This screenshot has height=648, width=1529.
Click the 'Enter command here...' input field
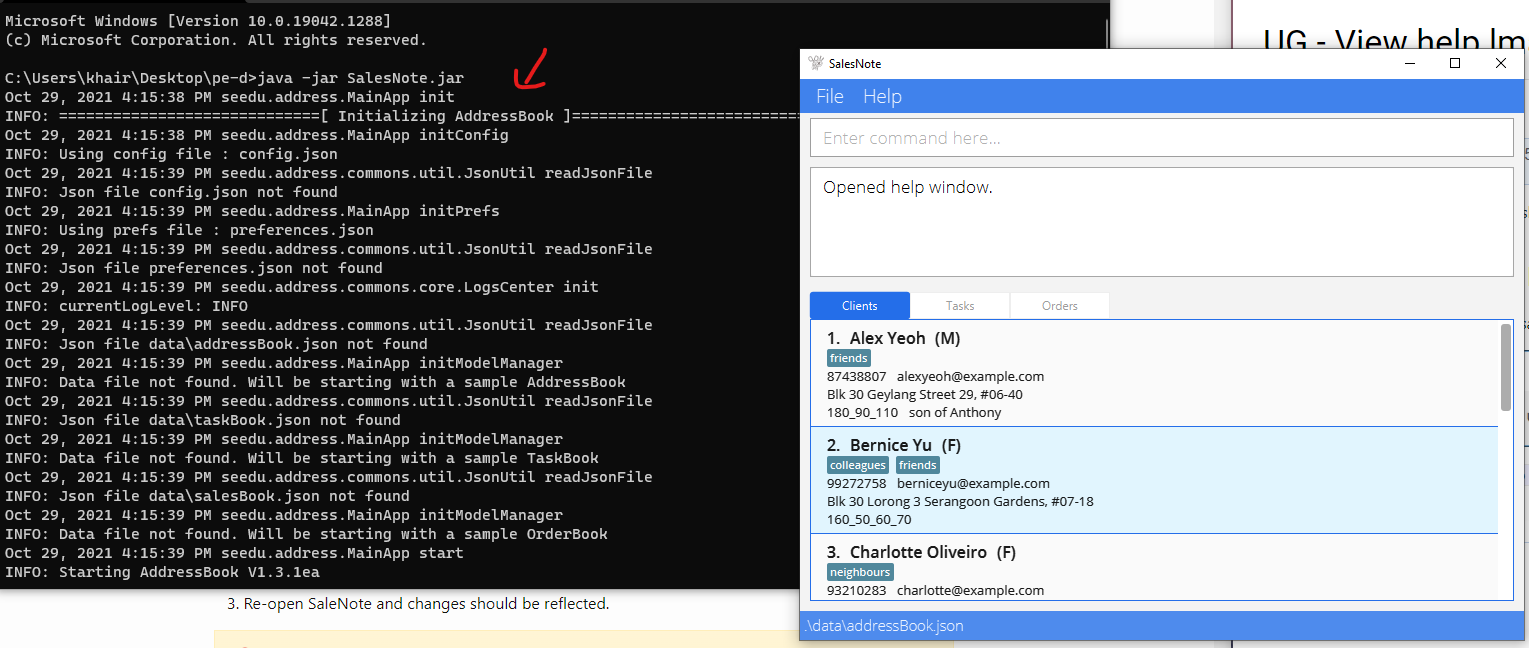(1161, 138)
